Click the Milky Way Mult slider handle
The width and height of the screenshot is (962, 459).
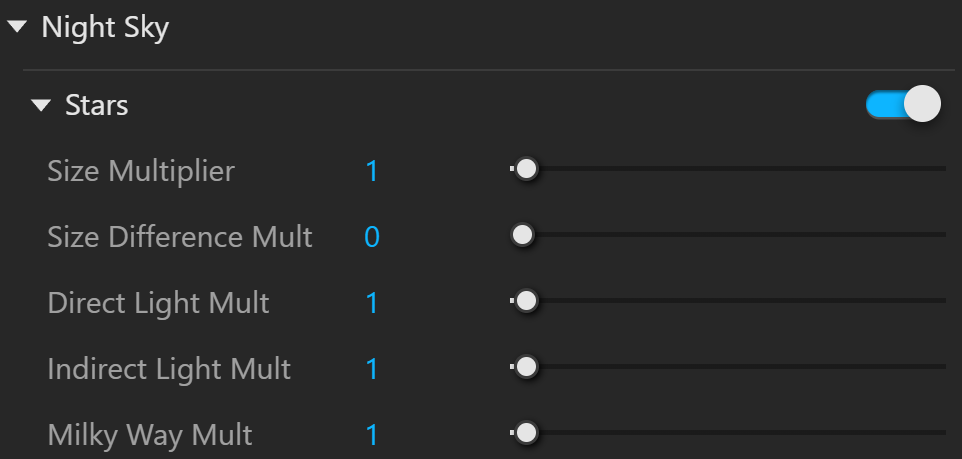click(526, 433)
